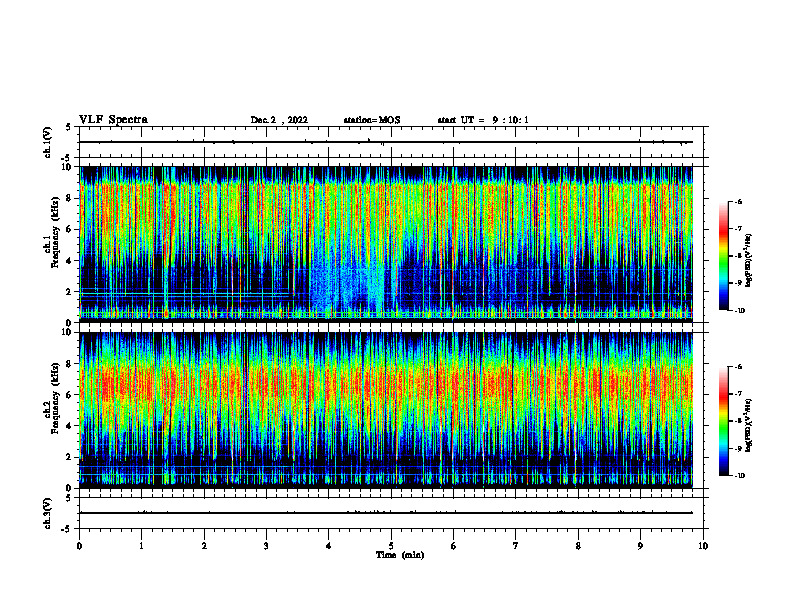Click the ch.2 spectrogram color bar
792x612 pixels.
[723, 421]
